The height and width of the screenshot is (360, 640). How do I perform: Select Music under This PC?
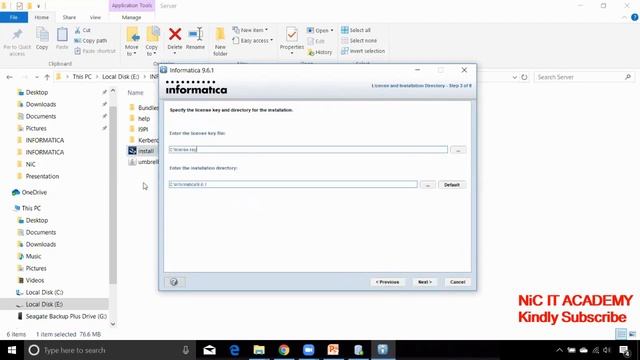[33, 256]
